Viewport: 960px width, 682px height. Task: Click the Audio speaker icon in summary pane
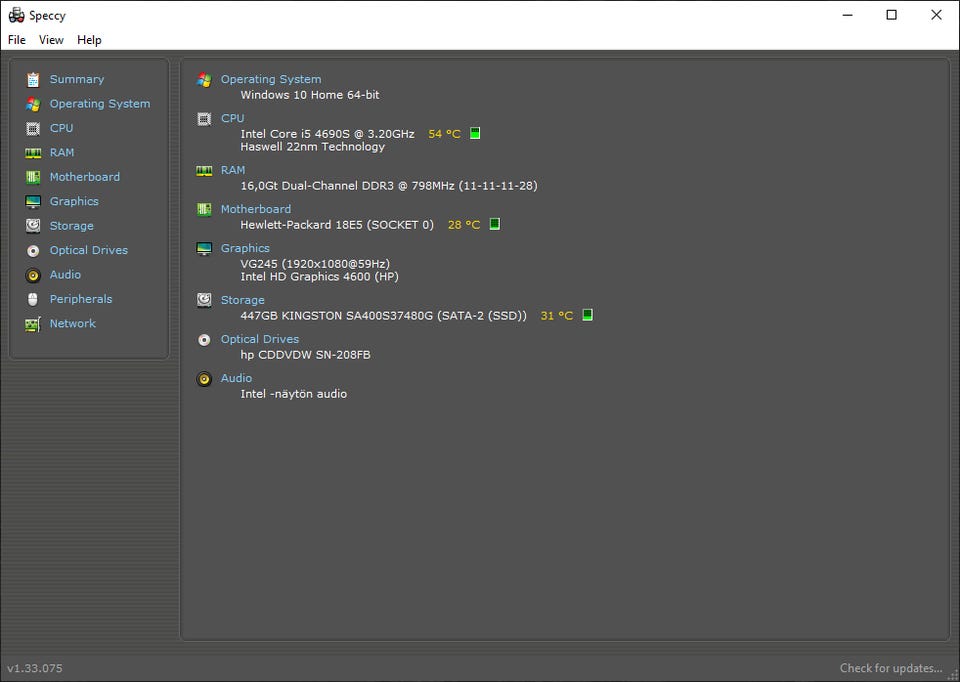pyautogui.click(x=204, y=378)
